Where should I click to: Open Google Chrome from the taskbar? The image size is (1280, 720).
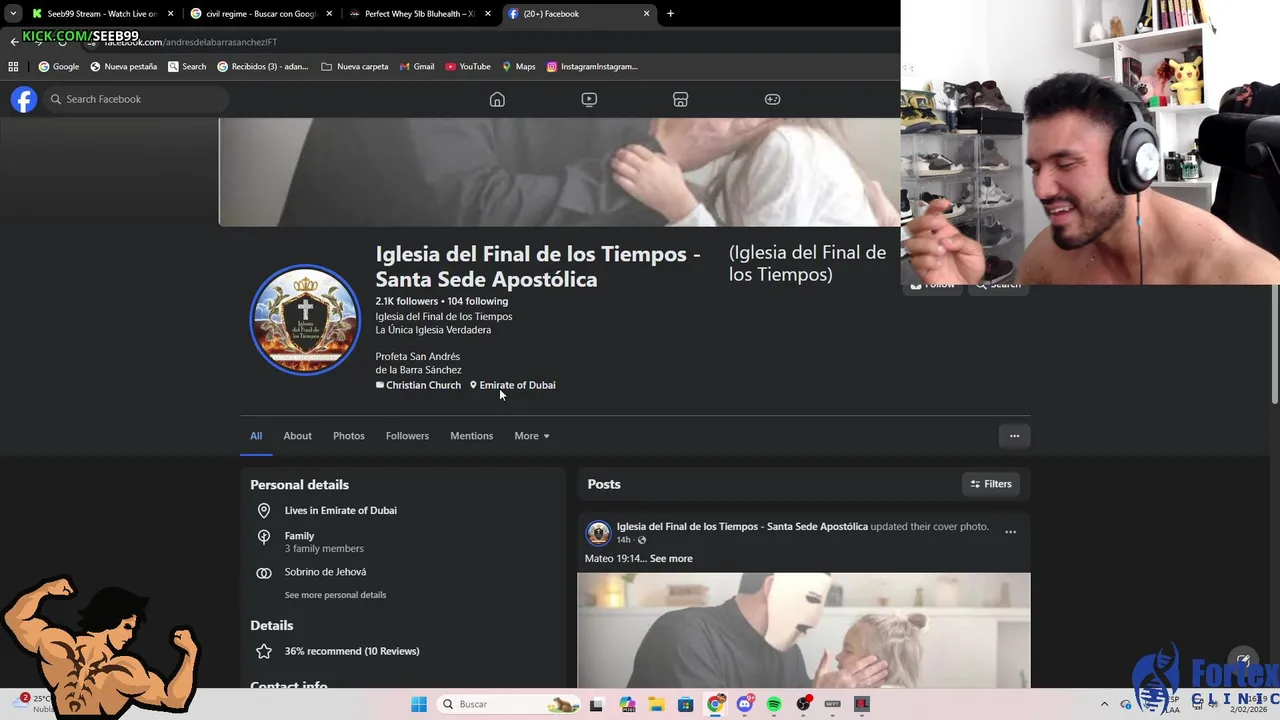click(715, 704)
